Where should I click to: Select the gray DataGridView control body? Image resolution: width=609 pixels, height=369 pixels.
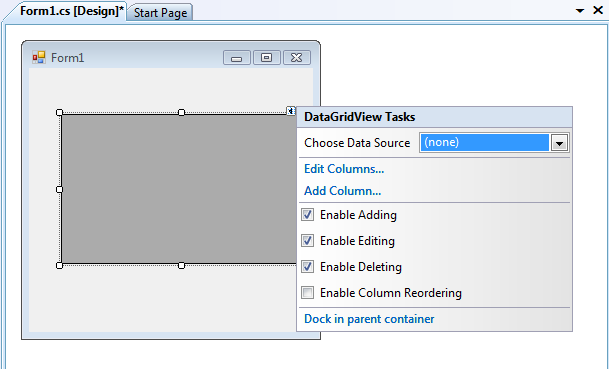coord(179,189)
